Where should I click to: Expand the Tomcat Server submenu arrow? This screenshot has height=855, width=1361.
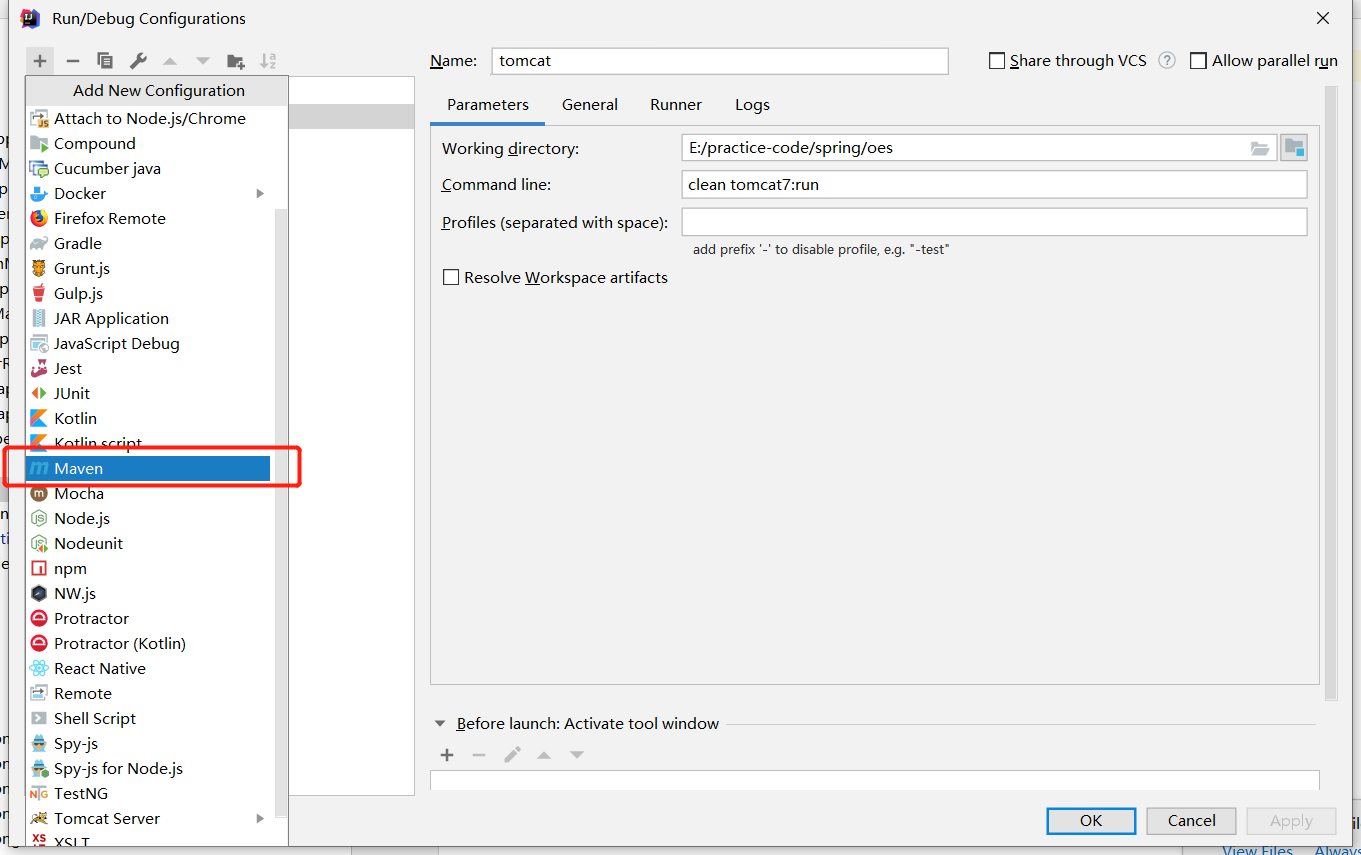260,819
